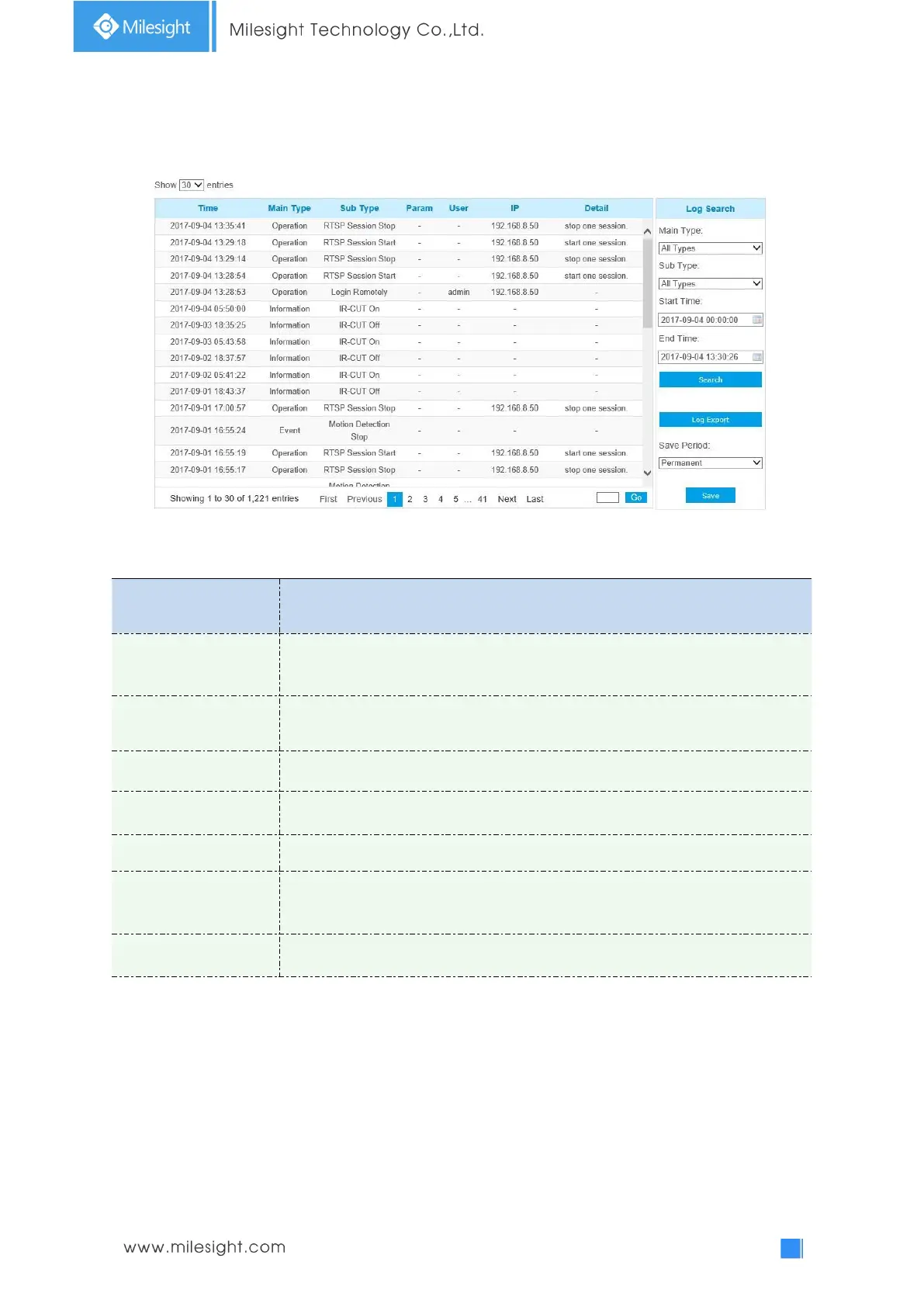The width and height of the screenshot is (924, 1307).
Task: Open the End Time calendar picker icon
Action: tap(757, 357)
